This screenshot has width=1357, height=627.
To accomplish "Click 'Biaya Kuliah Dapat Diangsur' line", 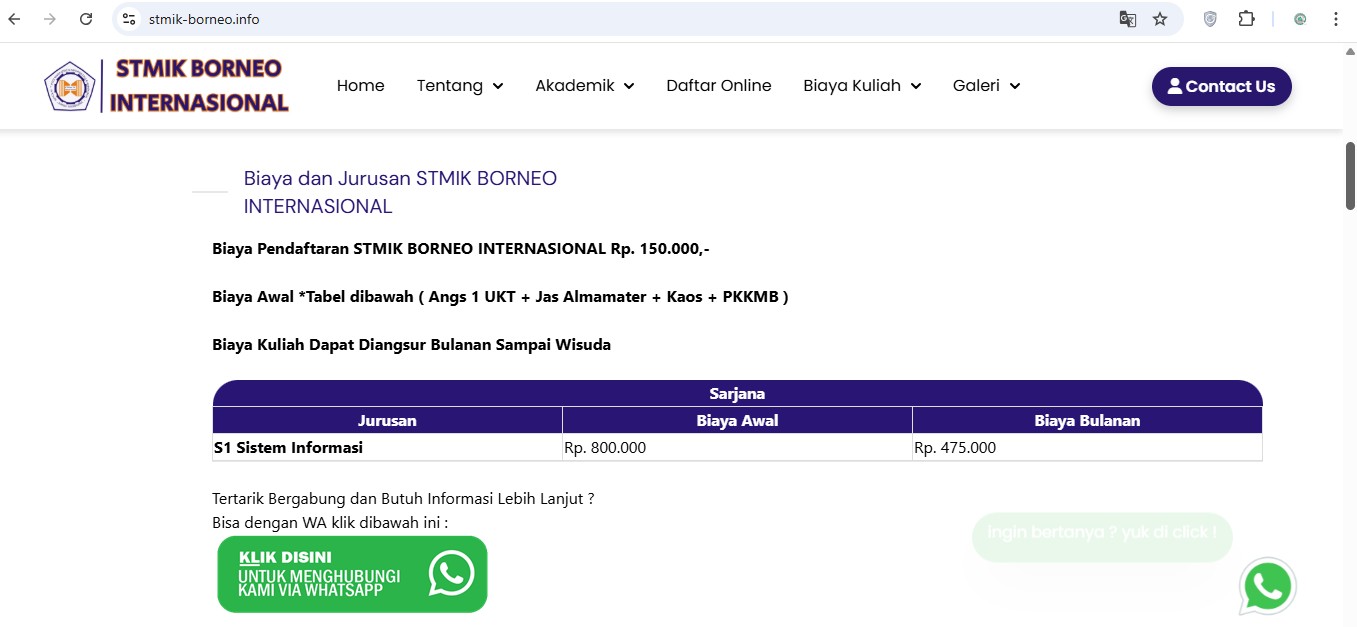I will [x=411, y=345].
